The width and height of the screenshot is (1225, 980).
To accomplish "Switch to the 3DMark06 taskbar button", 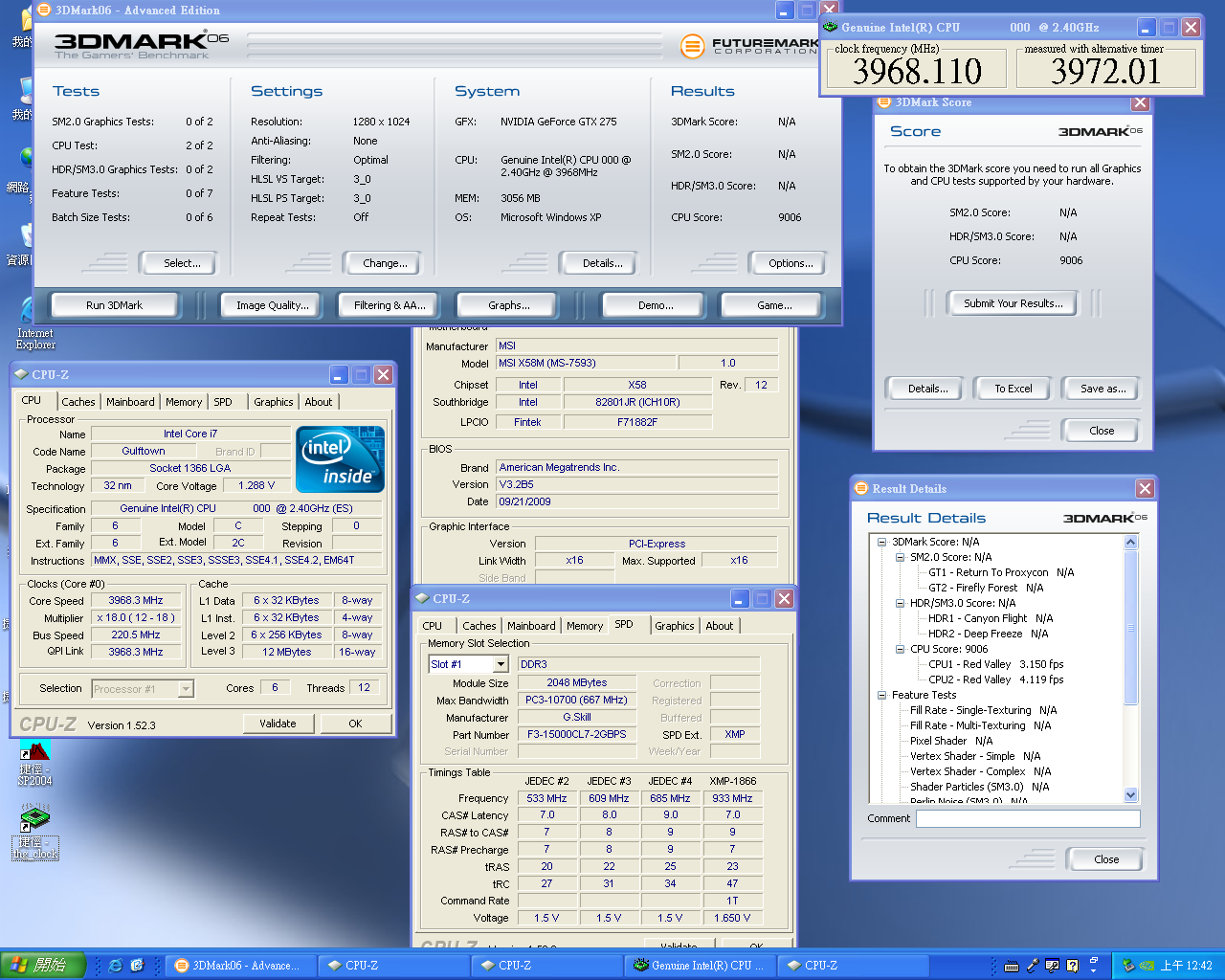I will 239,966.
